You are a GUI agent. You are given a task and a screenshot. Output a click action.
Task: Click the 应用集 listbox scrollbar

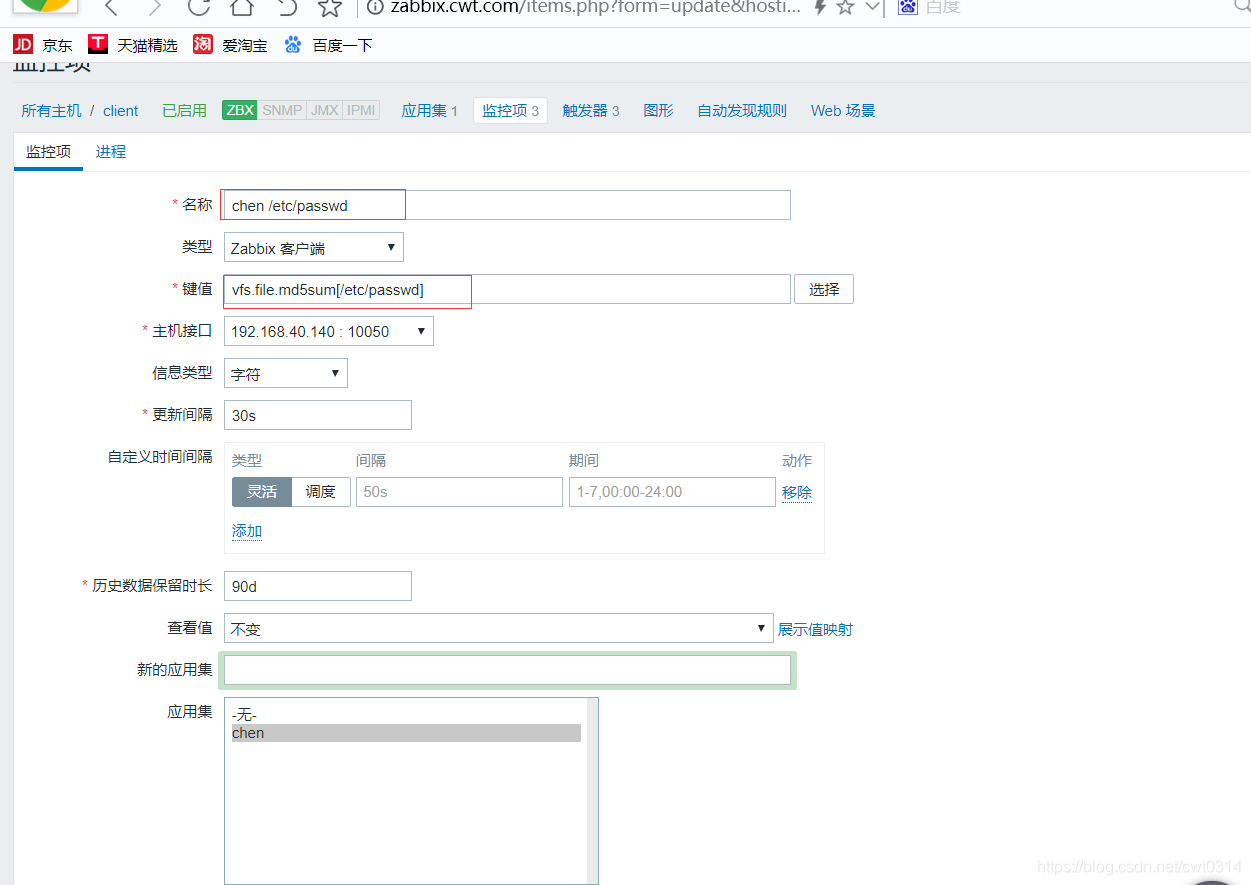tap(591, 790)
